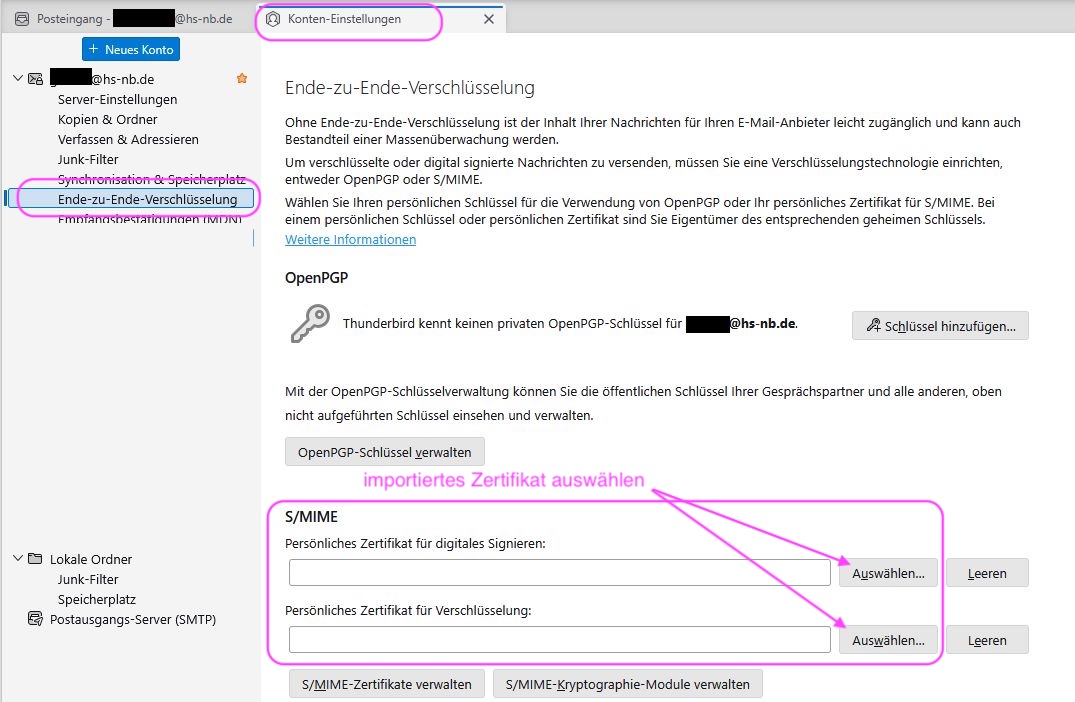The width and height of the screenshot is (1075, 702).
Task: Click the Lokale Ordner folder icon
Action: 35,559
